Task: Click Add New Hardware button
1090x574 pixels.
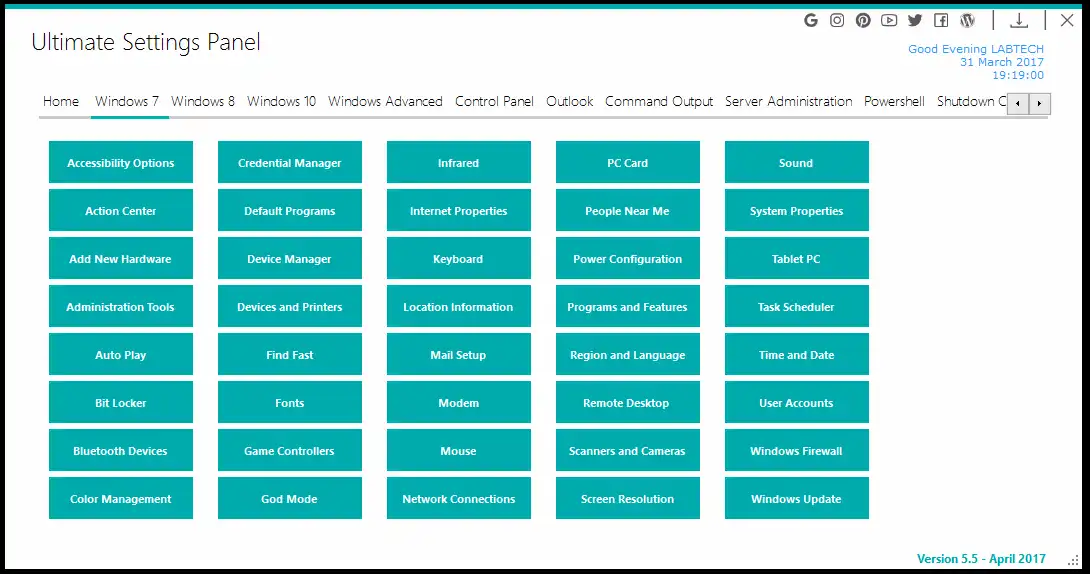Action: 121,259
